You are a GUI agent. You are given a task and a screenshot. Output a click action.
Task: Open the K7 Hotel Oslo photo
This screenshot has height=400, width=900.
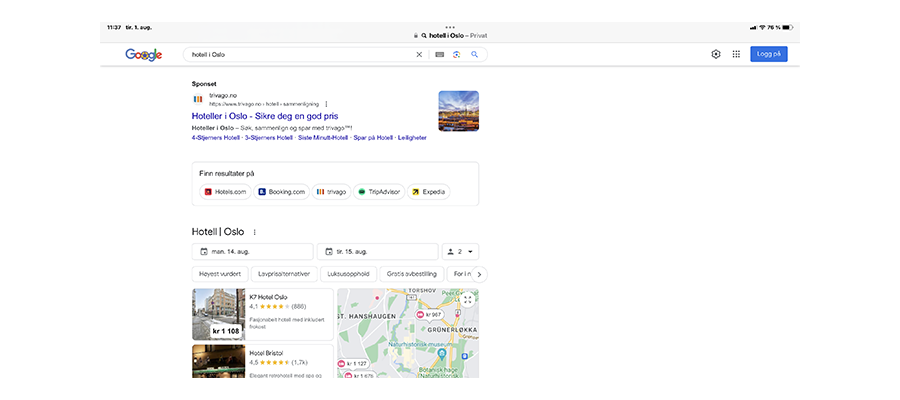pos(219,314)
